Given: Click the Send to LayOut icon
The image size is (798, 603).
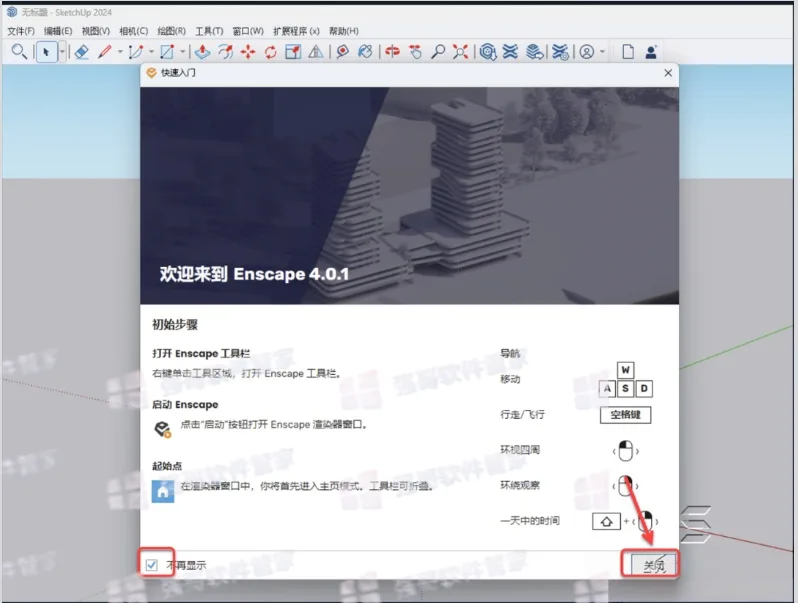Looking at the screenshot, I should tap(534, 52).
